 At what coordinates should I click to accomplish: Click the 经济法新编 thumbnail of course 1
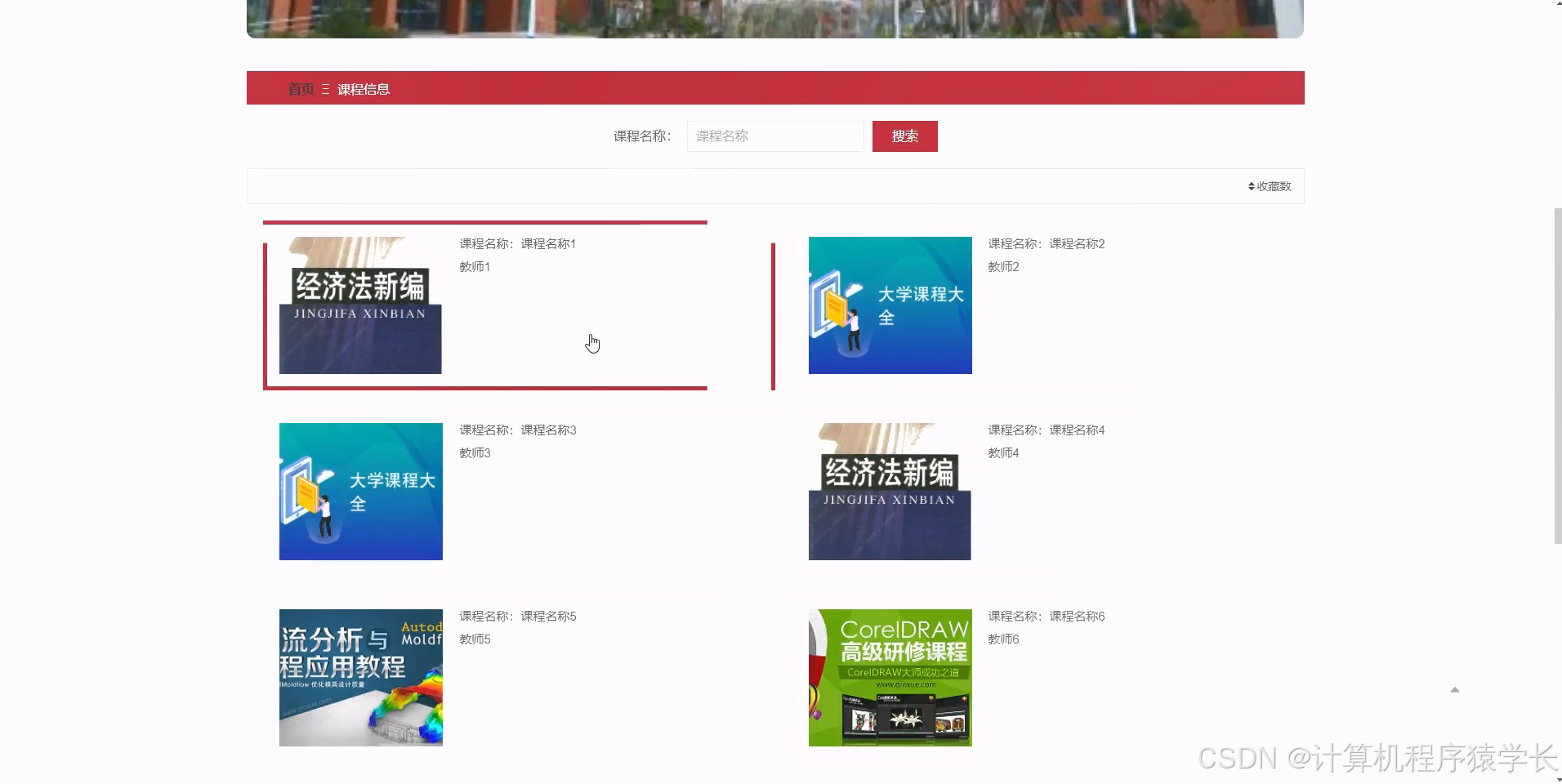tap(359, 305)
